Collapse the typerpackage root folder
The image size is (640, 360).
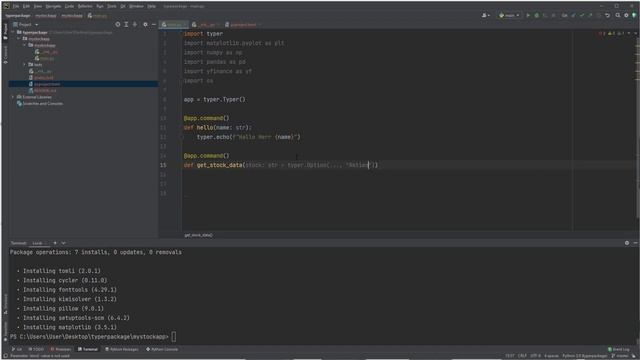tap(13, 32)
